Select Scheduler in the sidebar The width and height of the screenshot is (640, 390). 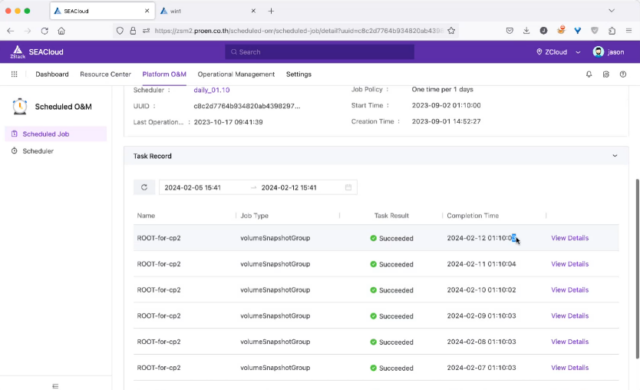38,151
